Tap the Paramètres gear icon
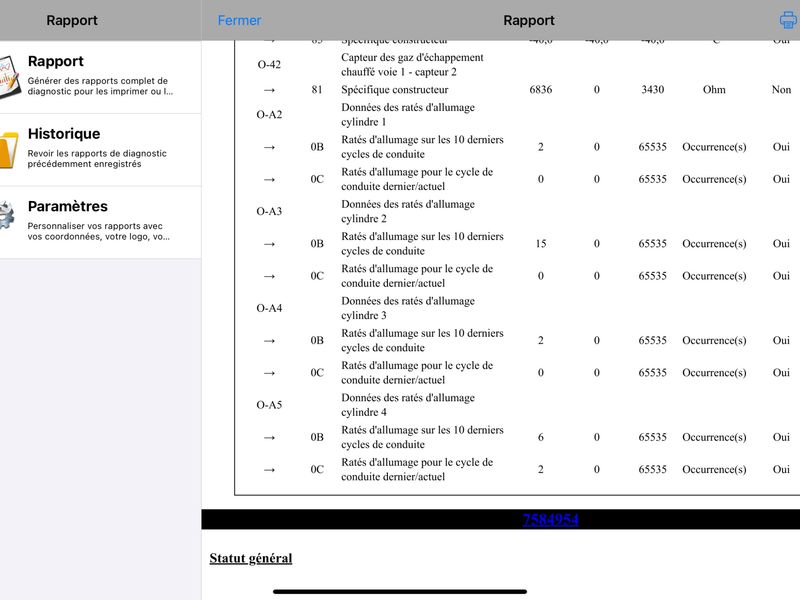800x600 pixels. coord(7,215)
